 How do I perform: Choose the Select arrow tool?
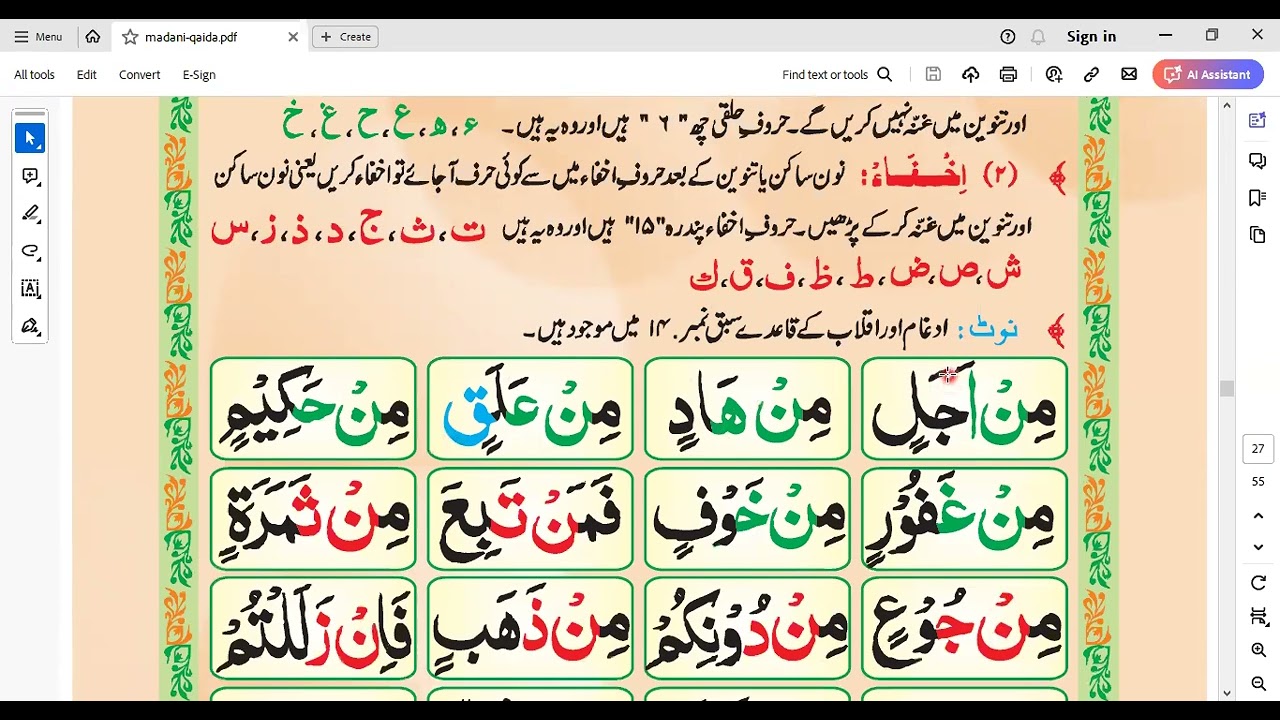(30, 138)
